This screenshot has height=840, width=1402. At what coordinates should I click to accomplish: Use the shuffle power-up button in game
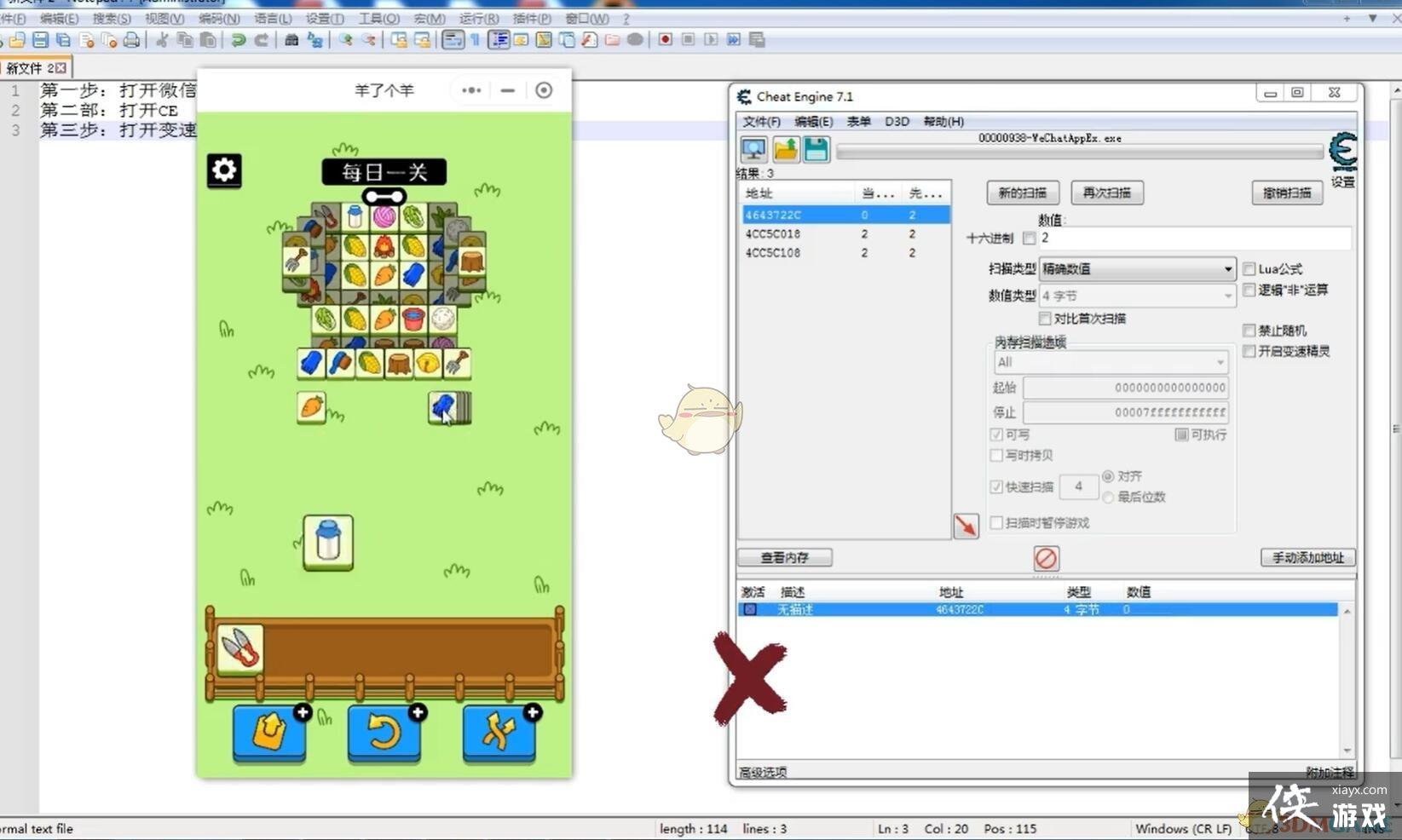click(x=499, y=733)
